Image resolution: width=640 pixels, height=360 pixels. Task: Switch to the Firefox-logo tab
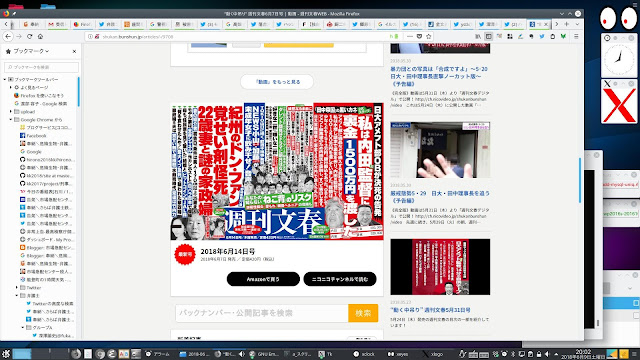pos(82,24)
